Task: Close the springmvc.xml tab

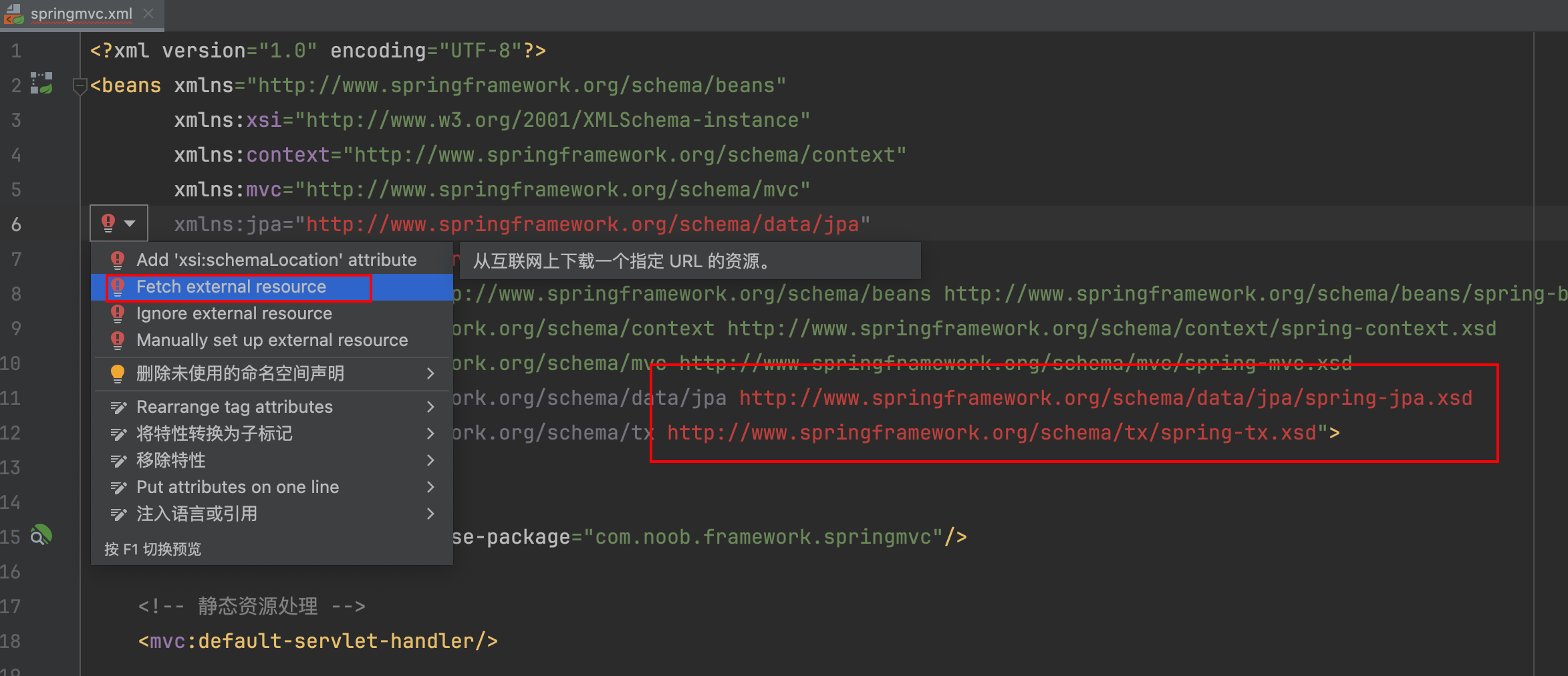Action: click(x=148, y=13)
